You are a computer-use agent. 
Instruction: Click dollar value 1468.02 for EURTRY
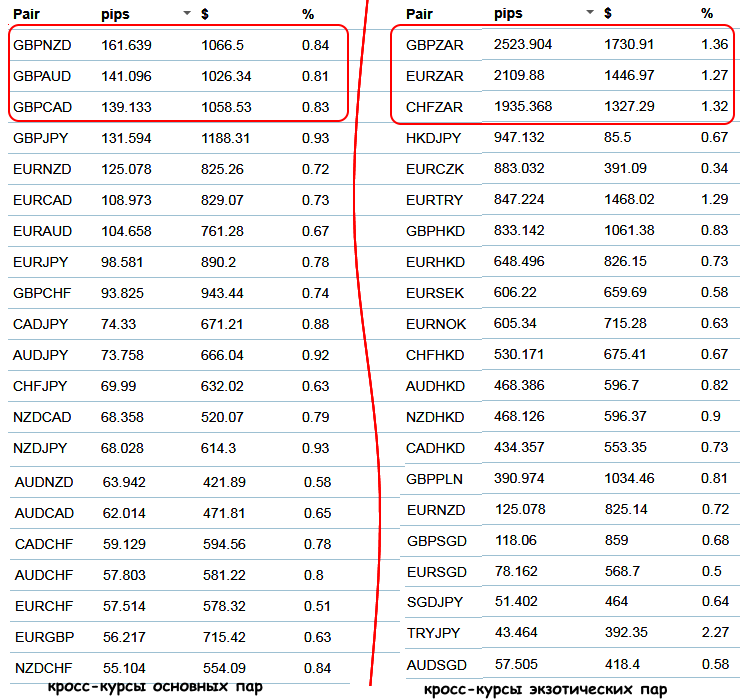tap(629, 200)
